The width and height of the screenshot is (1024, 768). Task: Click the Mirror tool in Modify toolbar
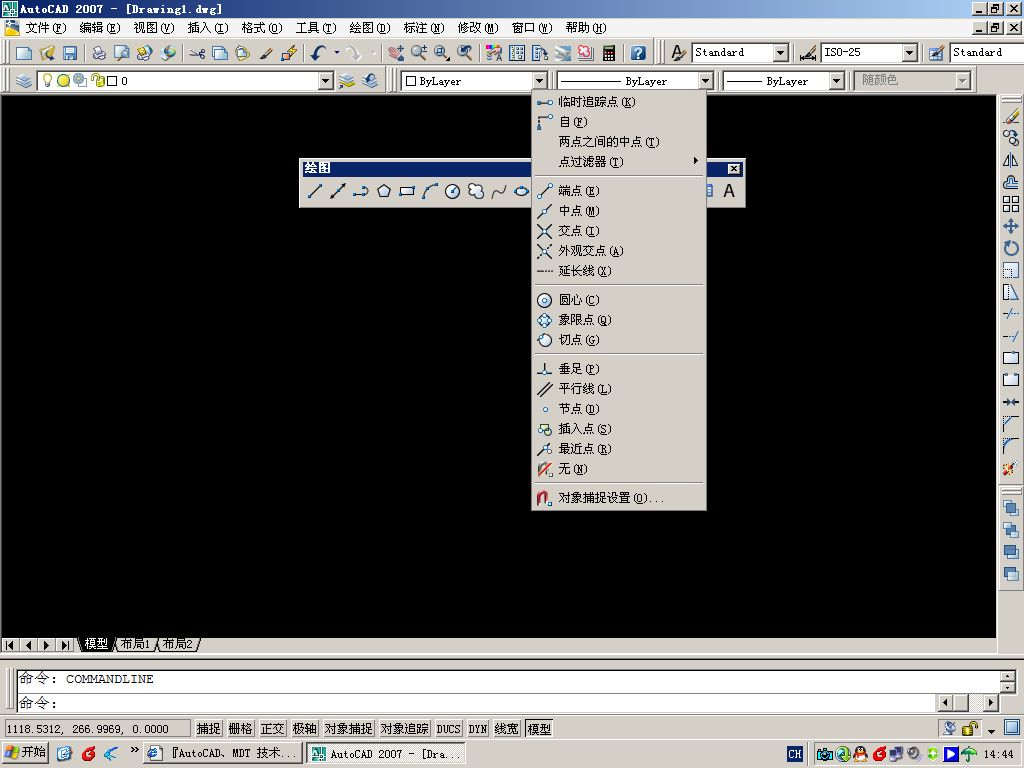[x=1011, y=160]
